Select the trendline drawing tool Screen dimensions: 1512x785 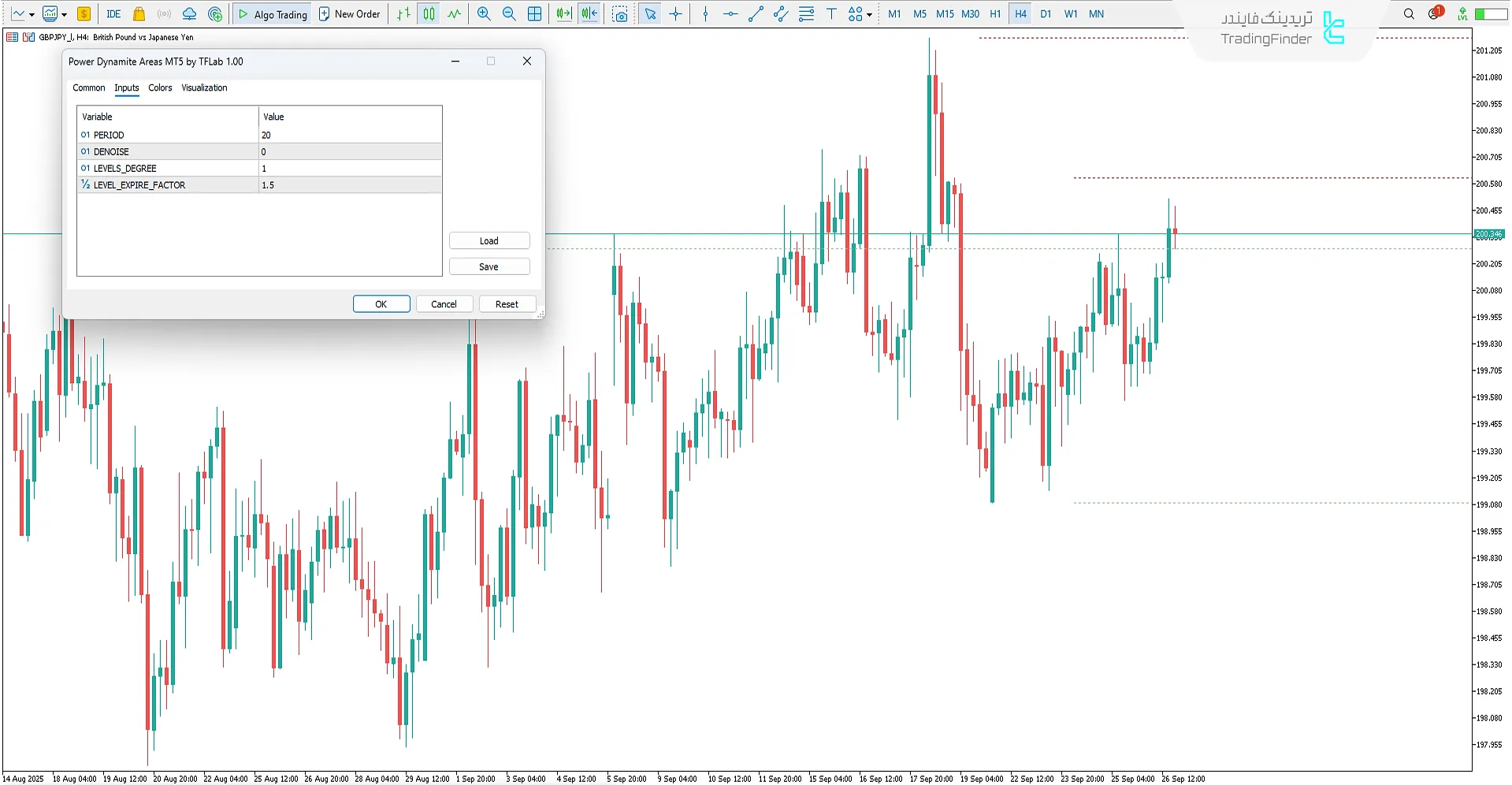[756, 14]
